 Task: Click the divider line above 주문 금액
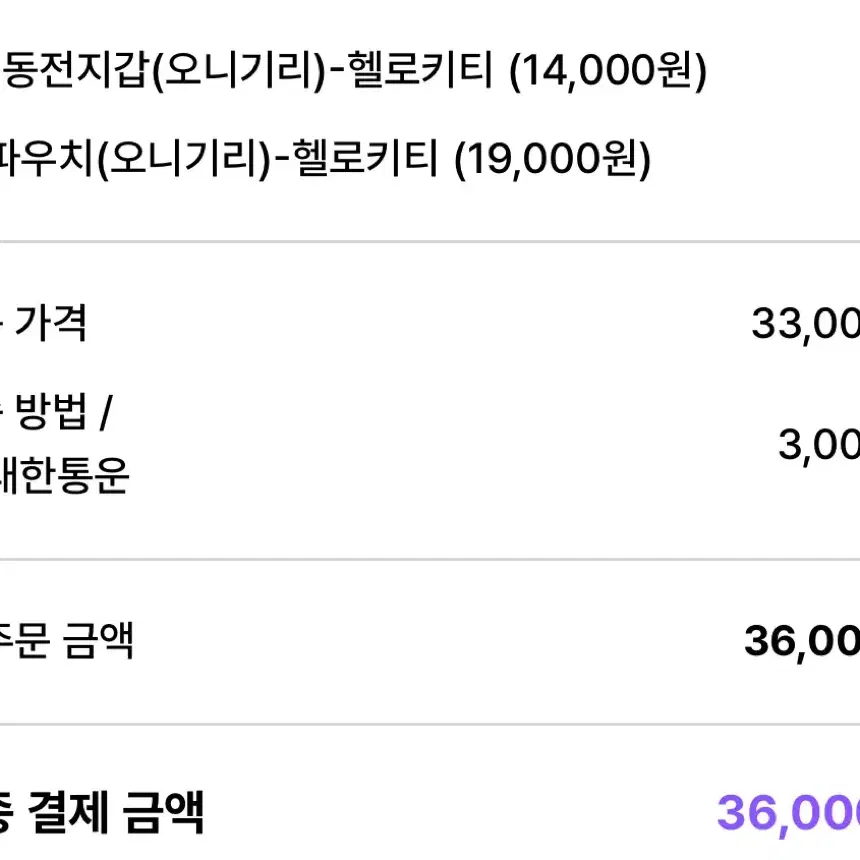pos(430,559)
